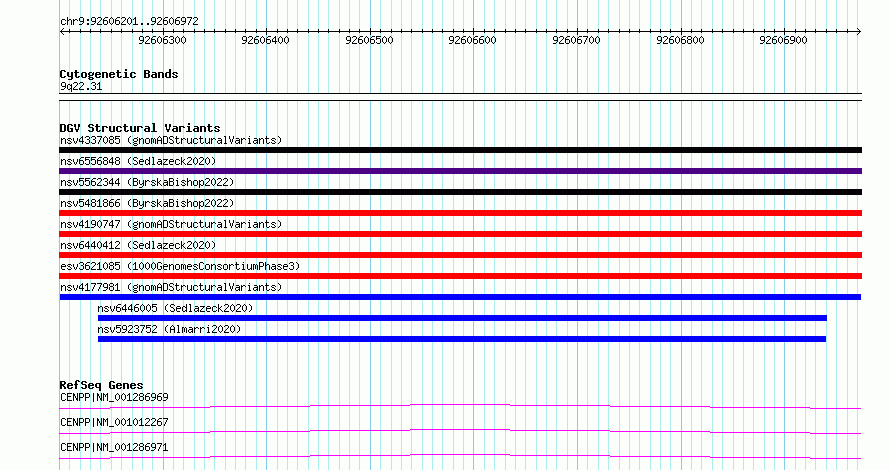
Task: Open variant nsv5562344 label
Action: coord(147,182)
